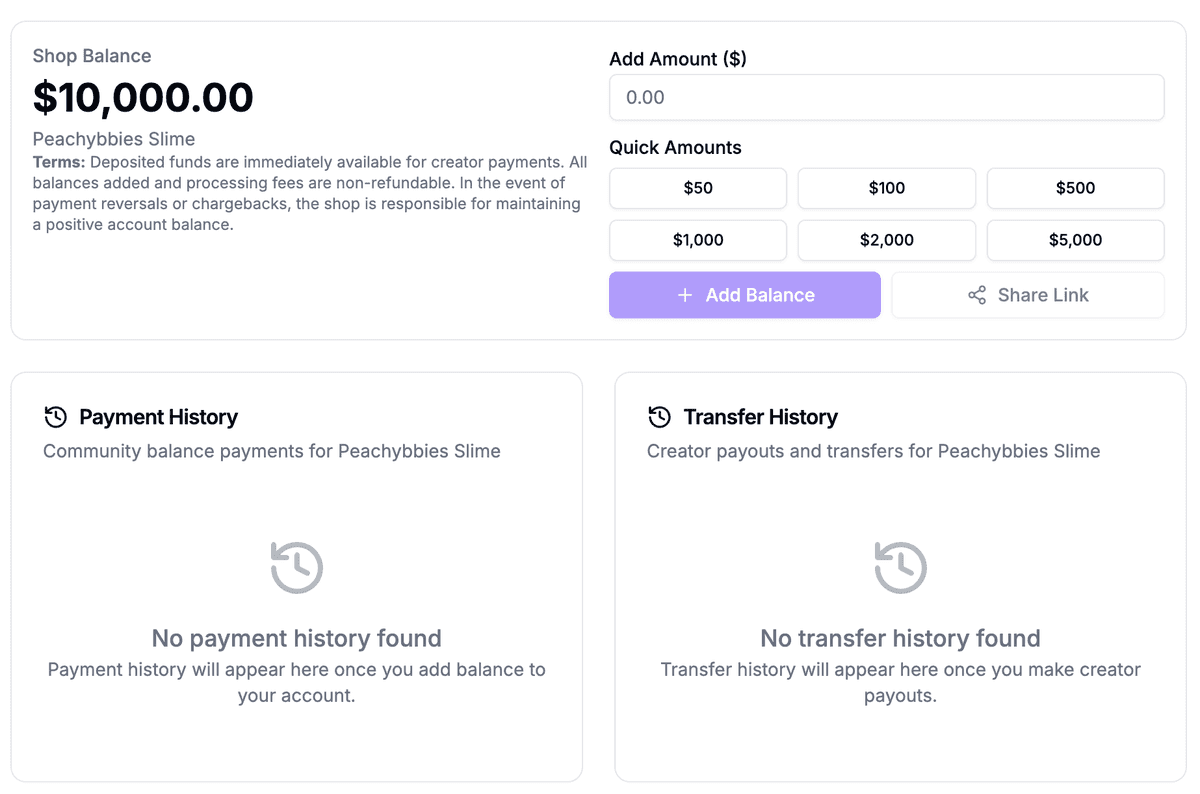
Task: Click the history clock icon beside Payment History
Action: tap(54, 417)
